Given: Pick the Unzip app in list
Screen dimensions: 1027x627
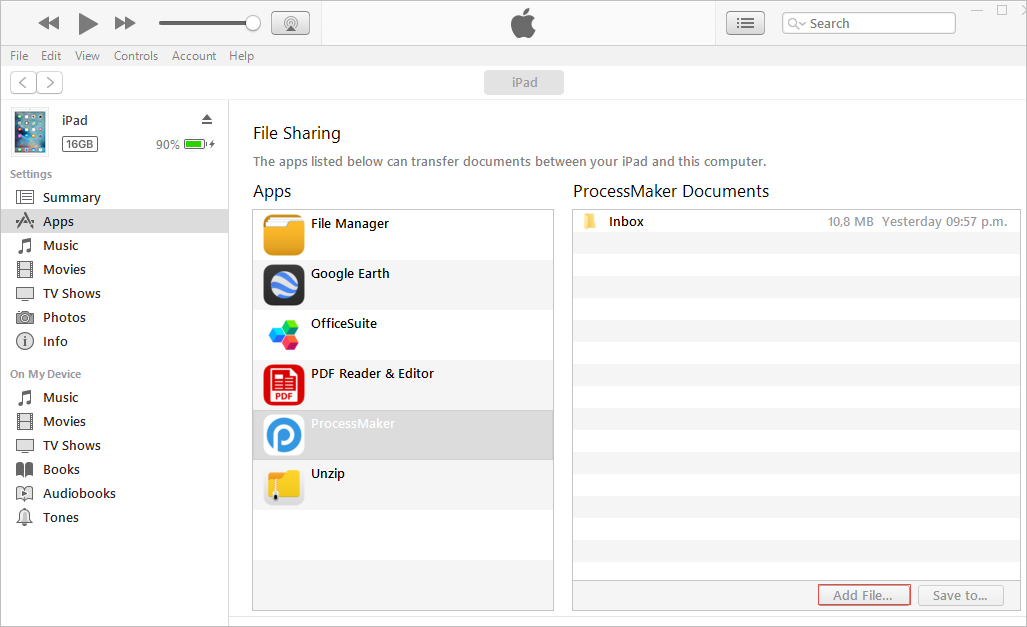Looking at the screenshot, I should coord(328,474).
